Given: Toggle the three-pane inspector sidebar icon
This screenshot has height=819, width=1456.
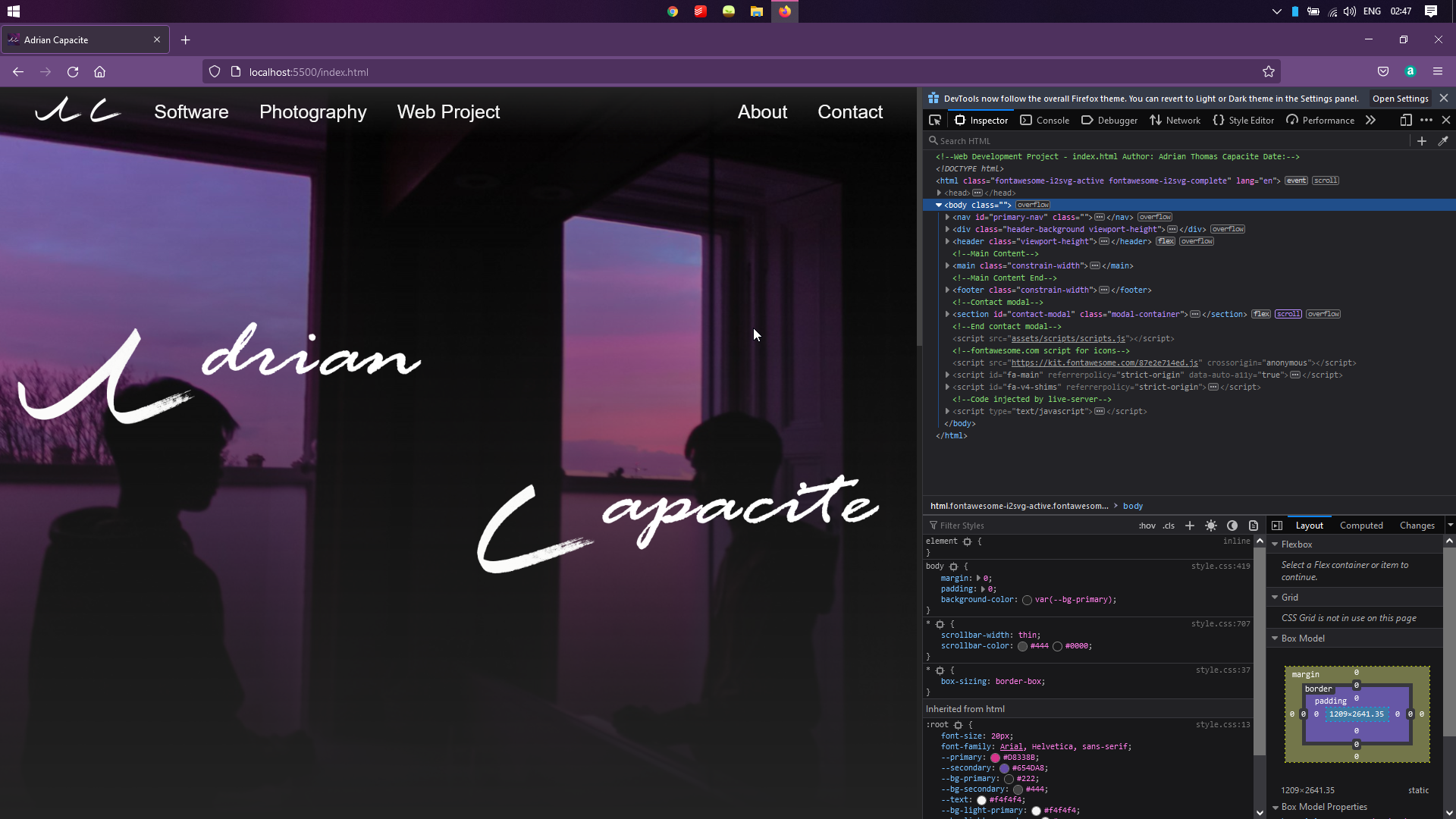Looking at the screenshot, I should 1277,526.
